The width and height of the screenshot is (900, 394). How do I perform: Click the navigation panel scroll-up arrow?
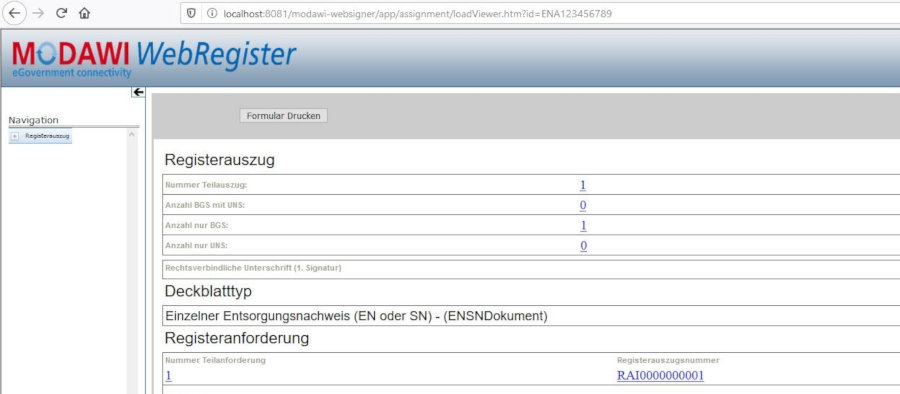131,134
